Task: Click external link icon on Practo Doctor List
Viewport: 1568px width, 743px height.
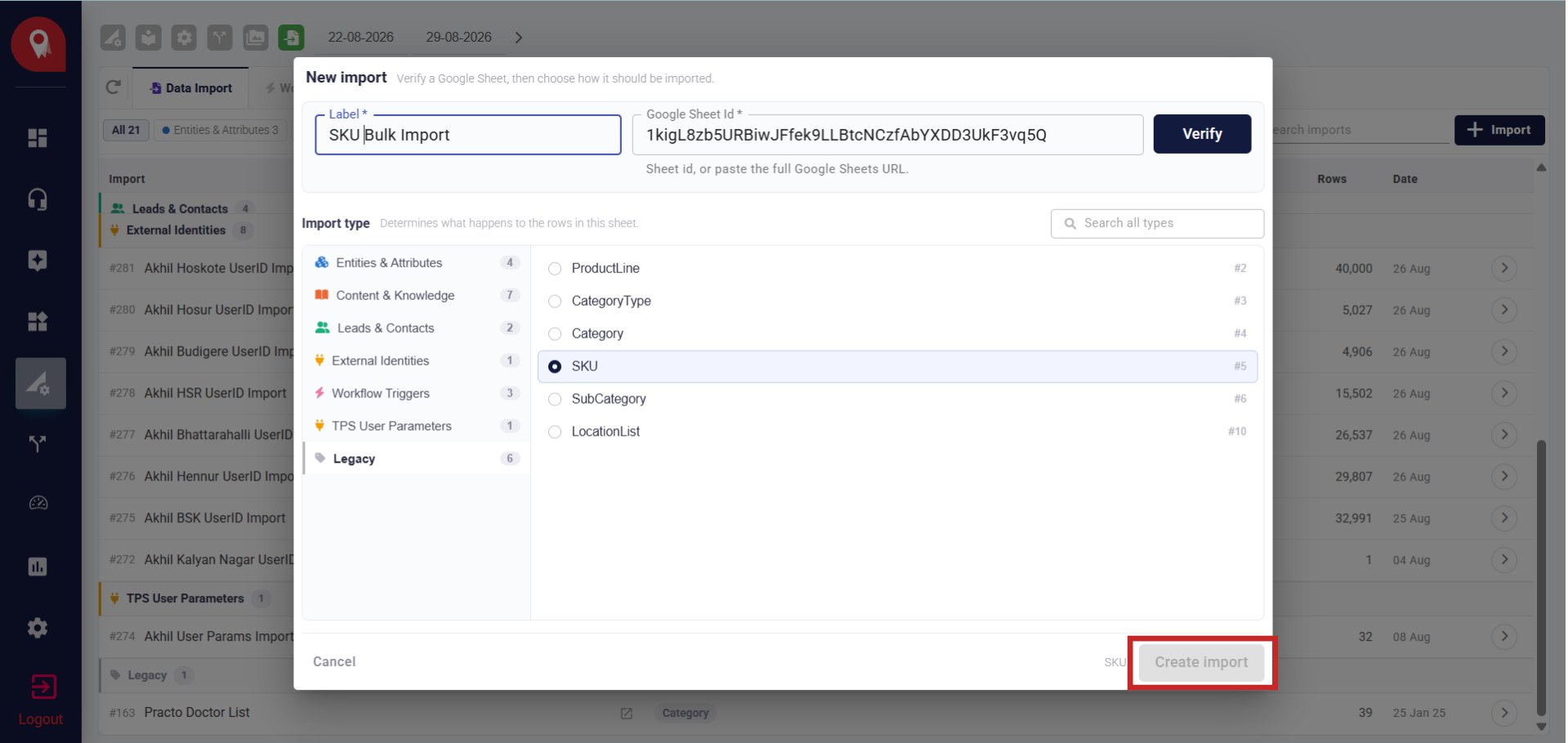Action: (627, 714)
